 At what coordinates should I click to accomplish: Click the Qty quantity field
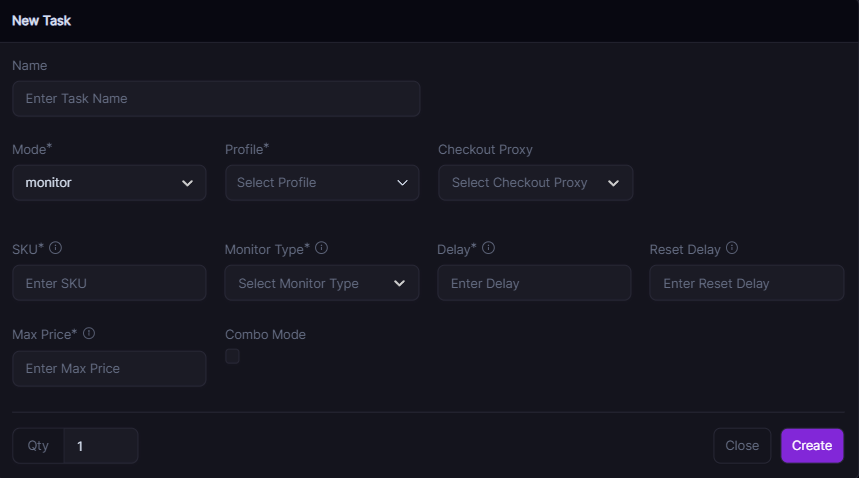[101, 446]
